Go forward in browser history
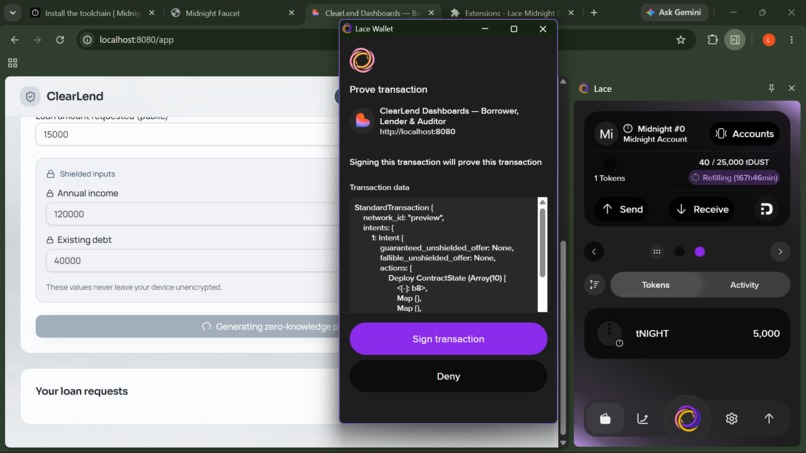Image resolution: width=806 pixels, height=453 pixels. (x=37, y=40)
